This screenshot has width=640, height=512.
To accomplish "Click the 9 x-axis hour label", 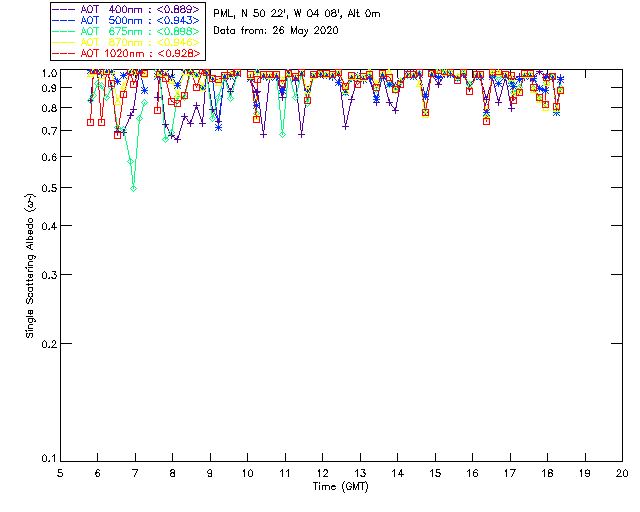I will coord(210,473).
